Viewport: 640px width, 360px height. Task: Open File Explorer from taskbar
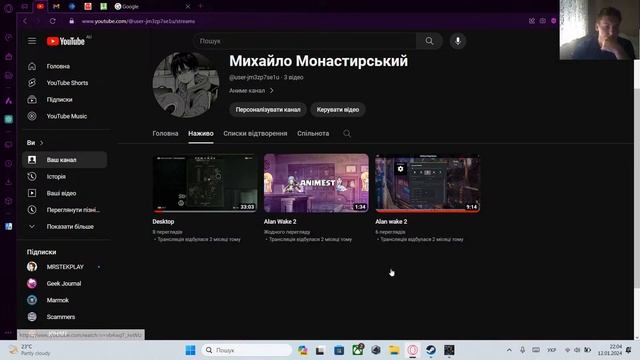pyautogui.click(x=394, y=350)
